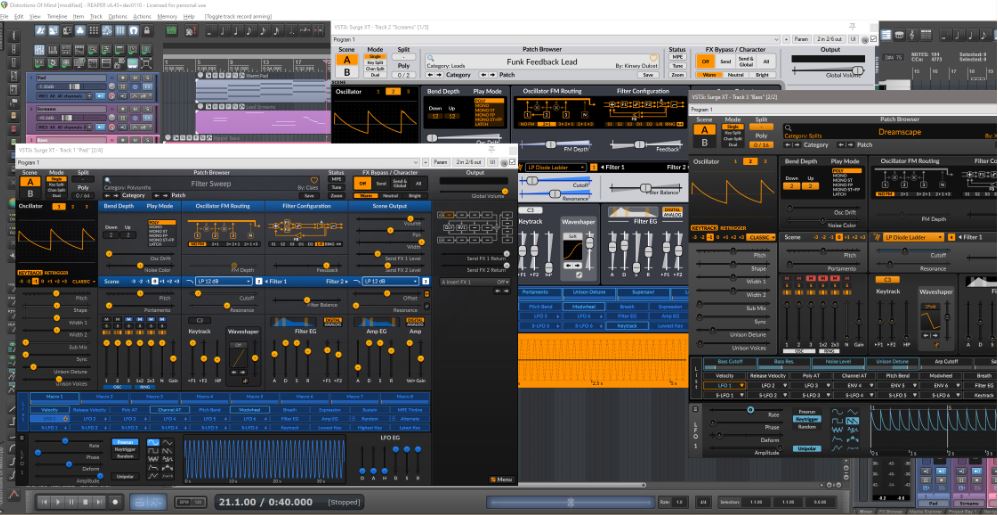This screenshot has height=515, width=998.
Task: Favorite the Funk Feedback Lead patch with the heart
Action: click(x=653, y=58)
